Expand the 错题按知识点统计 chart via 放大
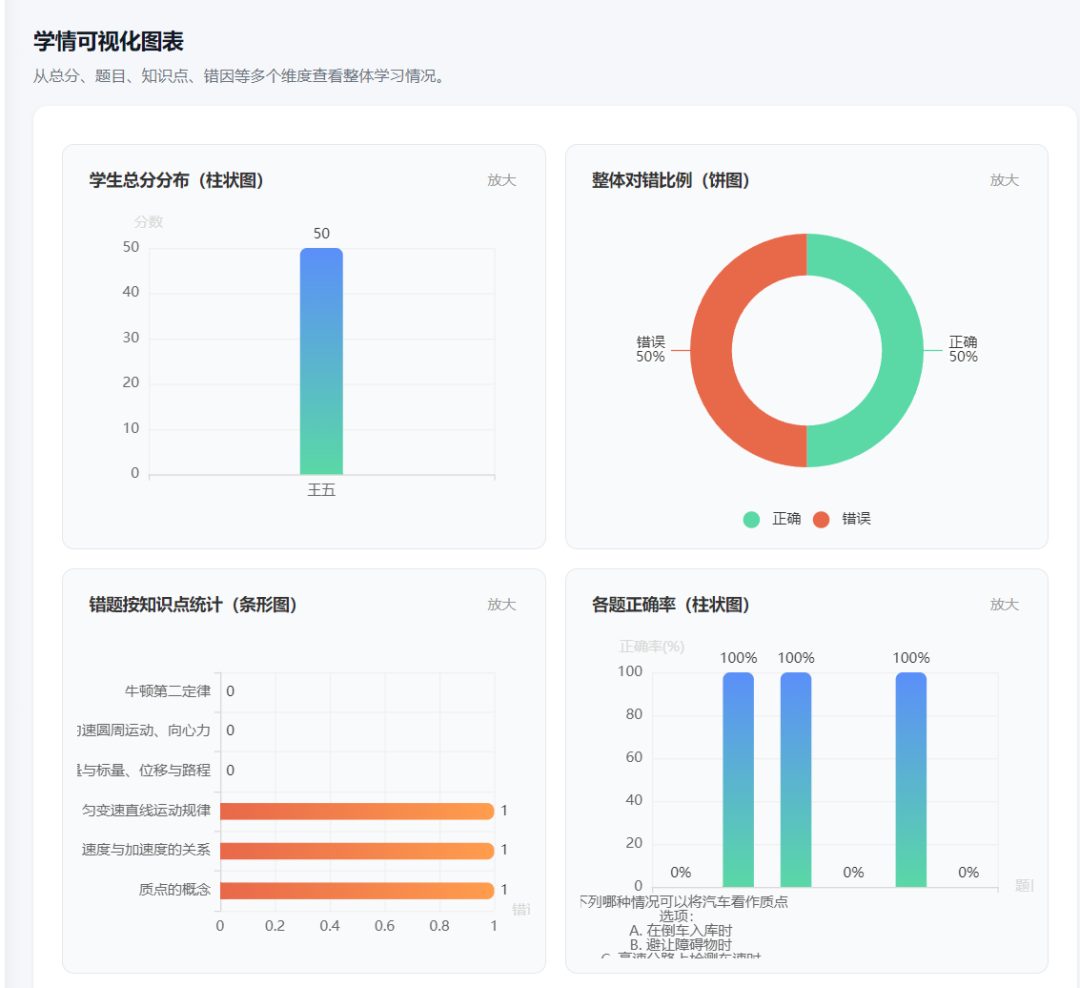The image size is (1080, 988). pos(500,604)
